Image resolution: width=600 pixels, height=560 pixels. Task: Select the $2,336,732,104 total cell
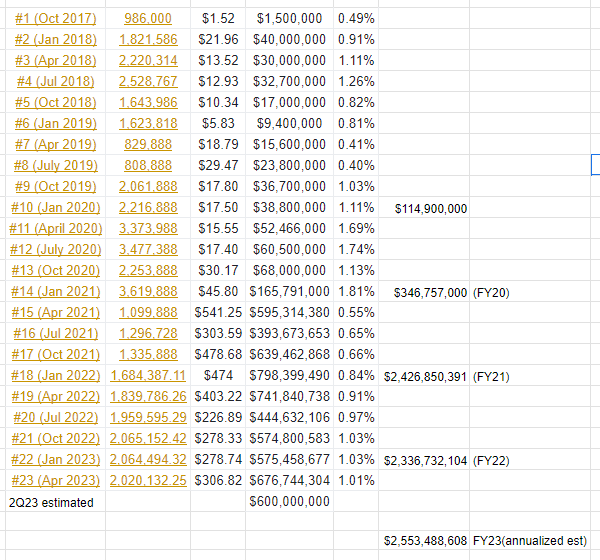(424, 461)
